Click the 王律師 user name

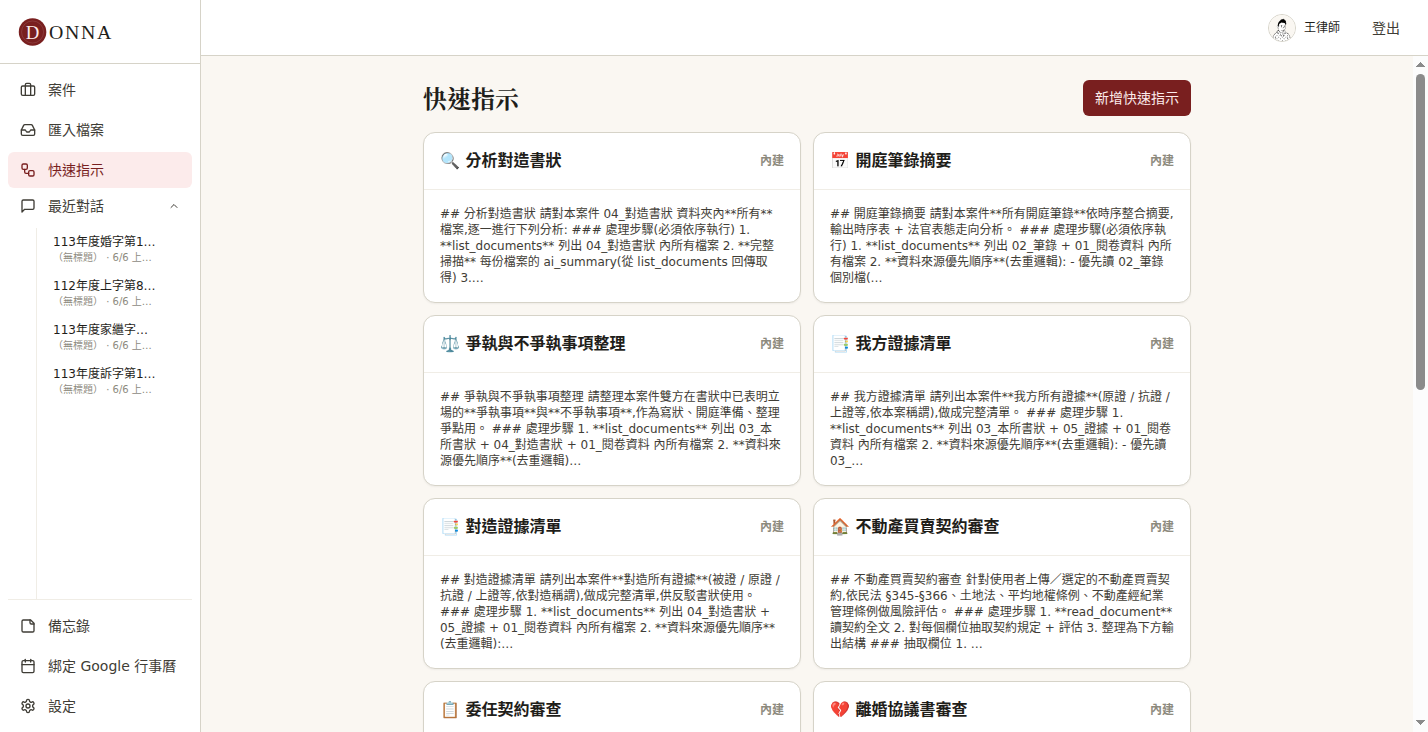coord(1322,28)
